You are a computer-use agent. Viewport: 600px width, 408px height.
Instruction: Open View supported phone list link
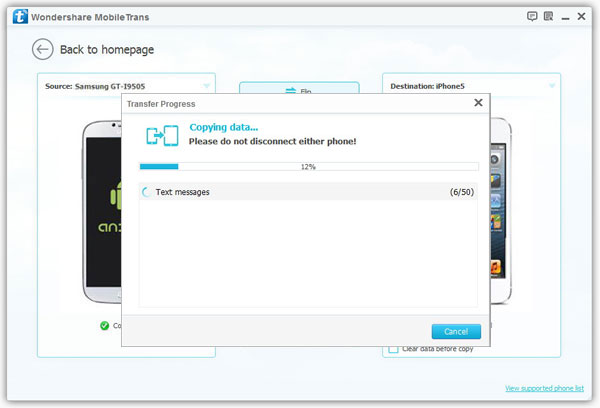point(544,388)
